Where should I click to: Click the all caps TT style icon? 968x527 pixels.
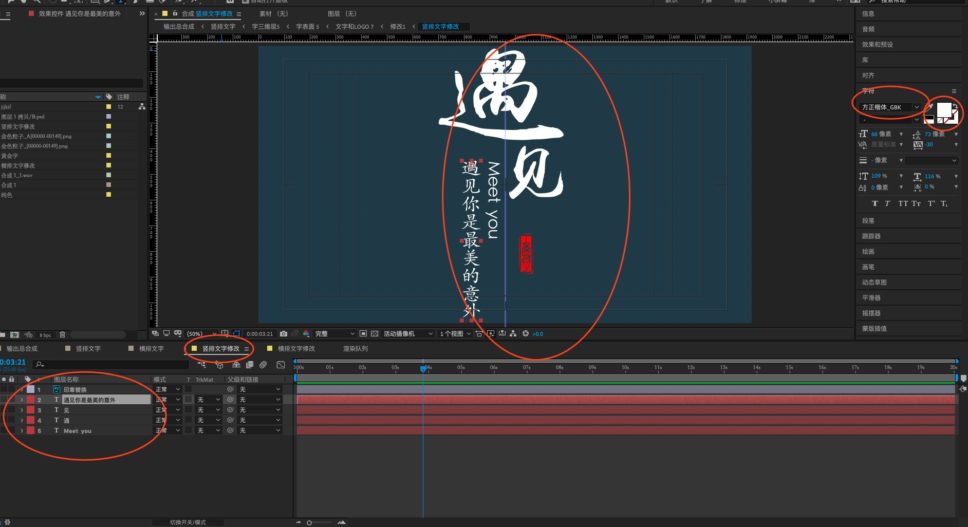[902, 203]
